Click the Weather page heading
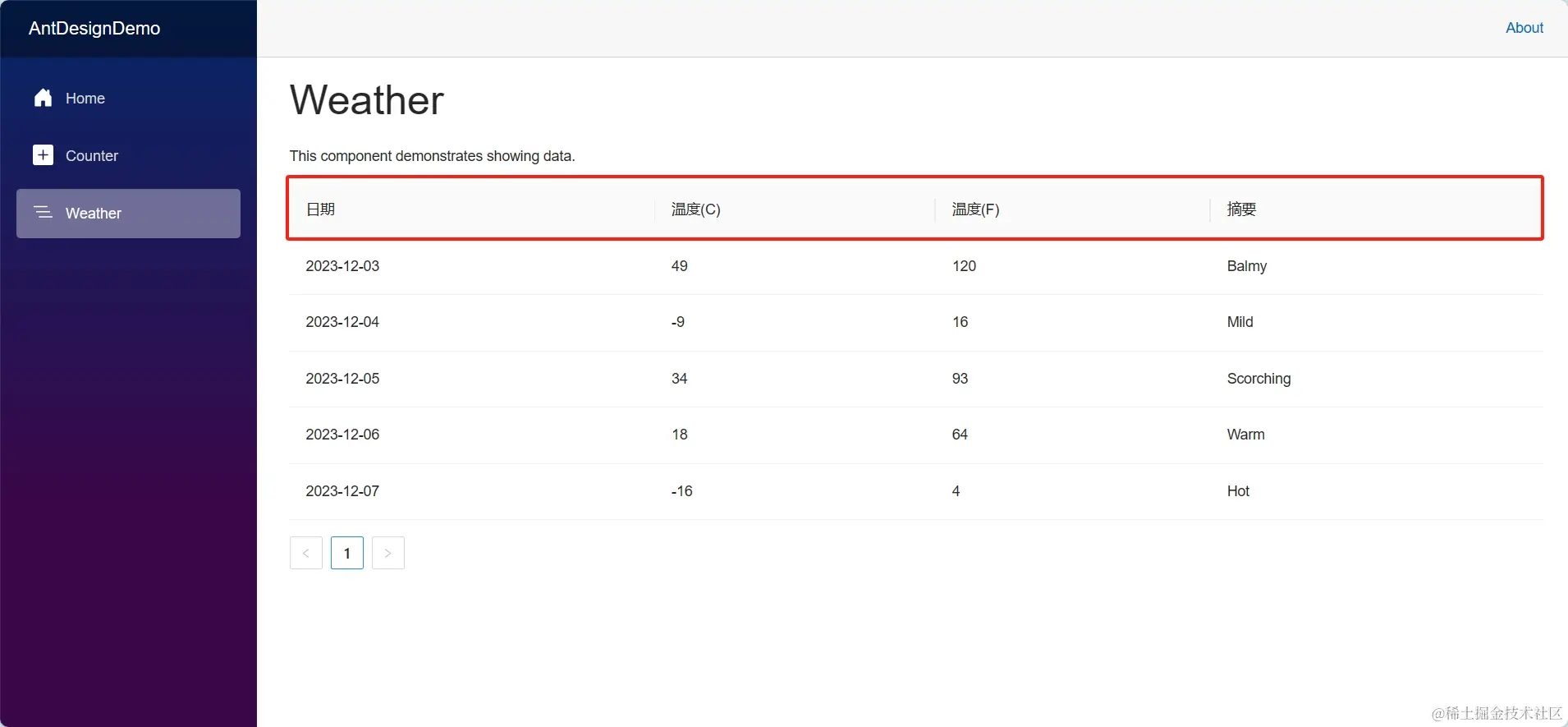 click(366, 100)
